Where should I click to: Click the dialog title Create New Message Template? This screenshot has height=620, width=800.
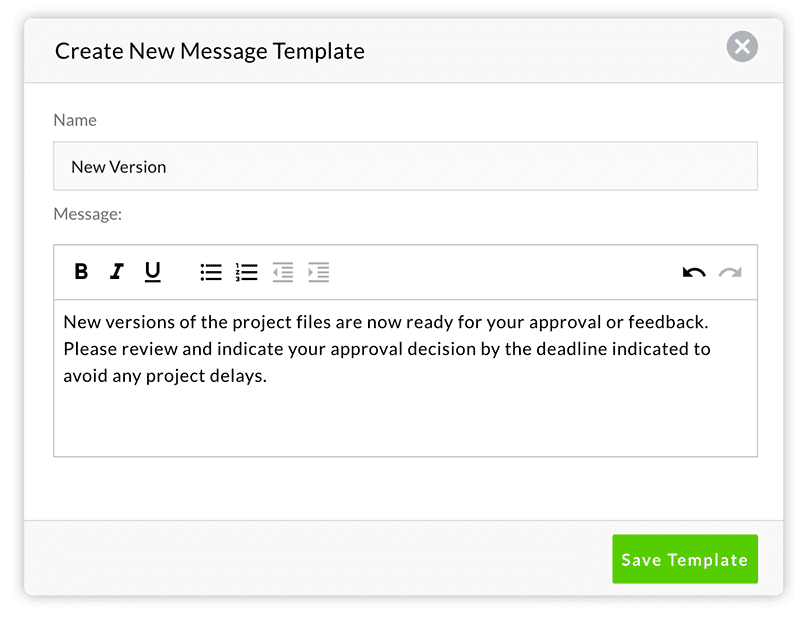(210, 51)
